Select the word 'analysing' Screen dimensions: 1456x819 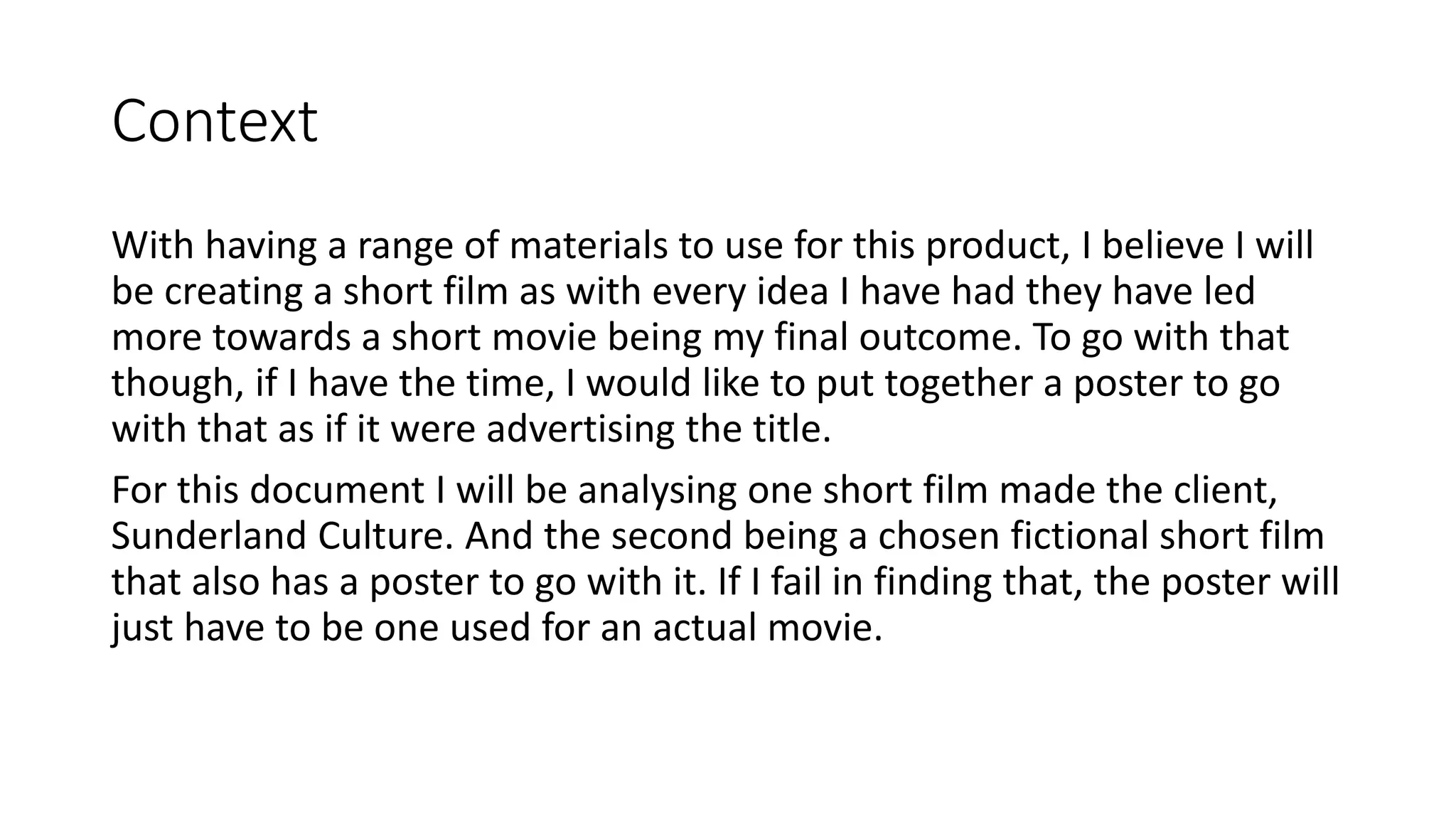(657, 491)
